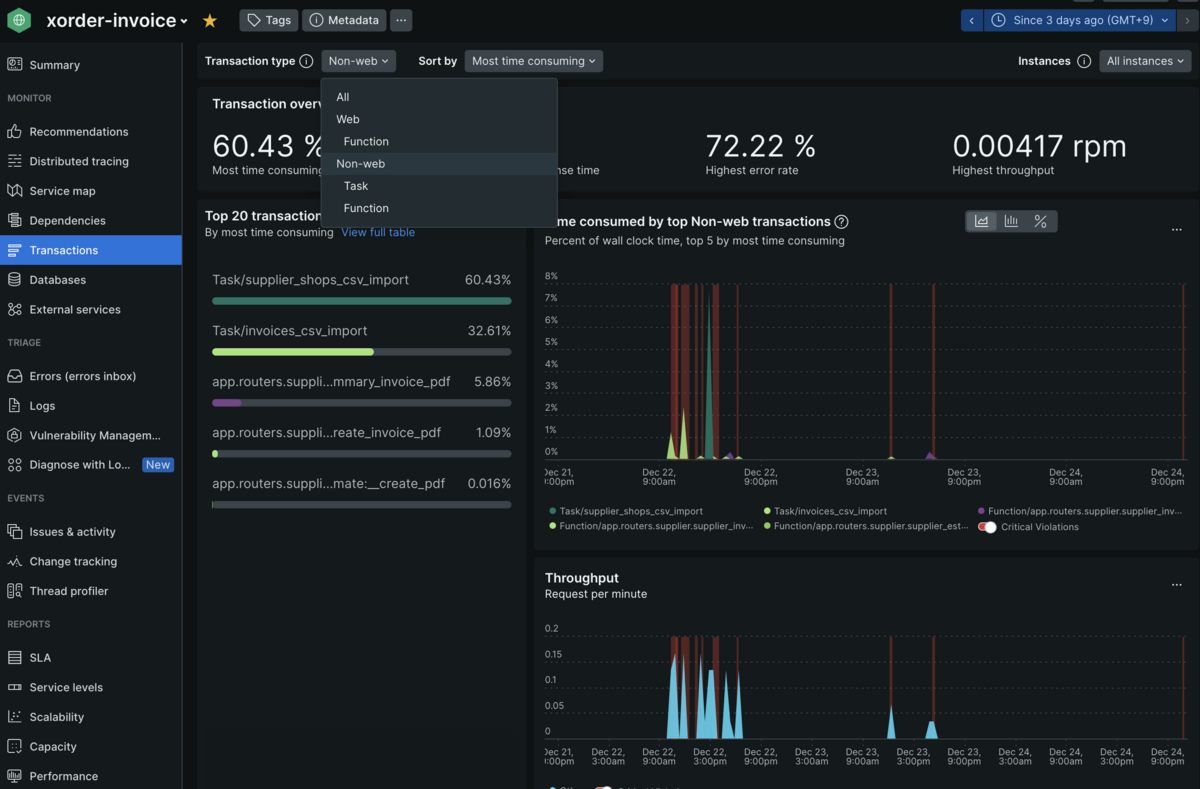Open the Transactions sidebar item

[90, 250]
